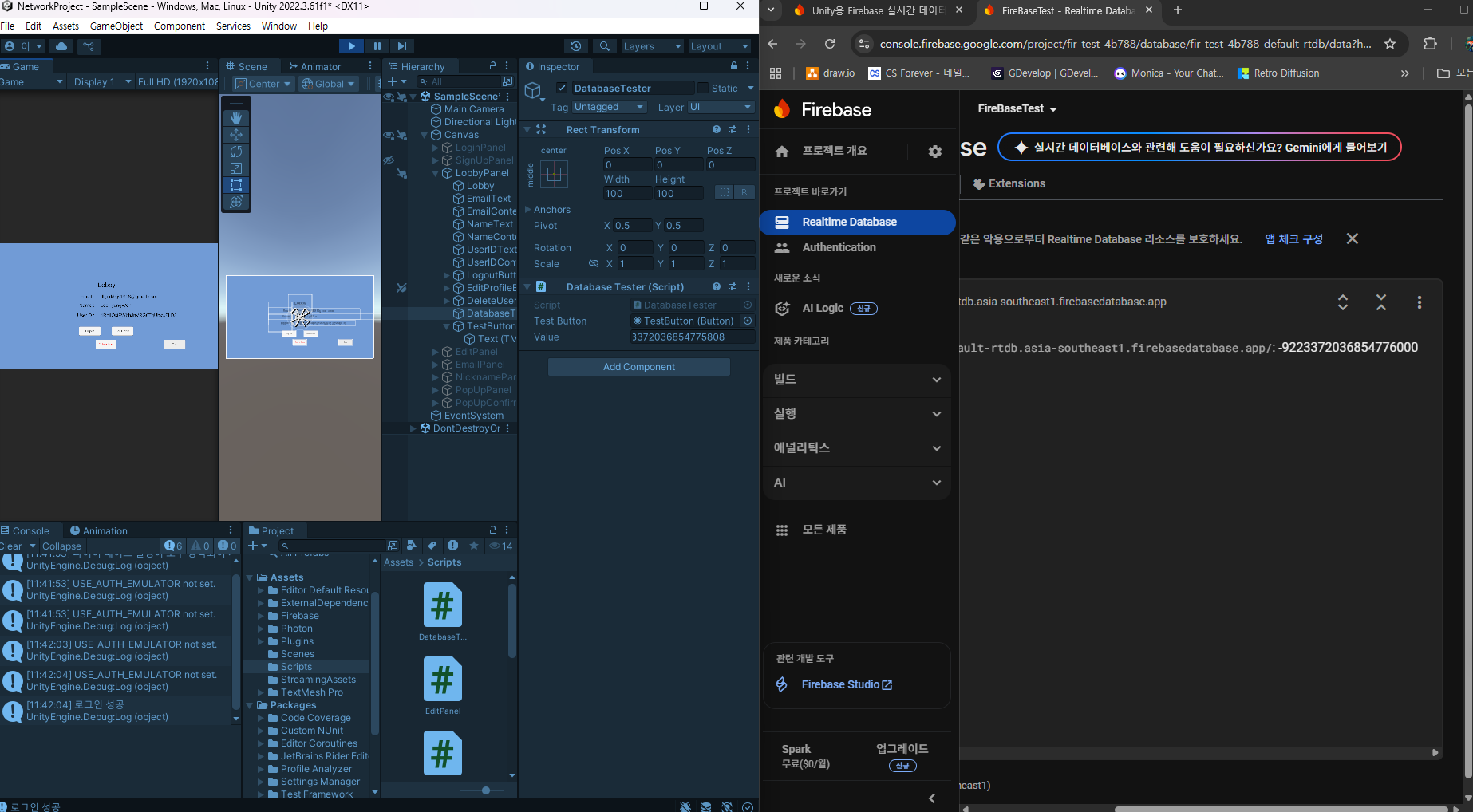Select the Transform tool in Scene
Screen dimensions: 1473x812
tap(236, 202)
